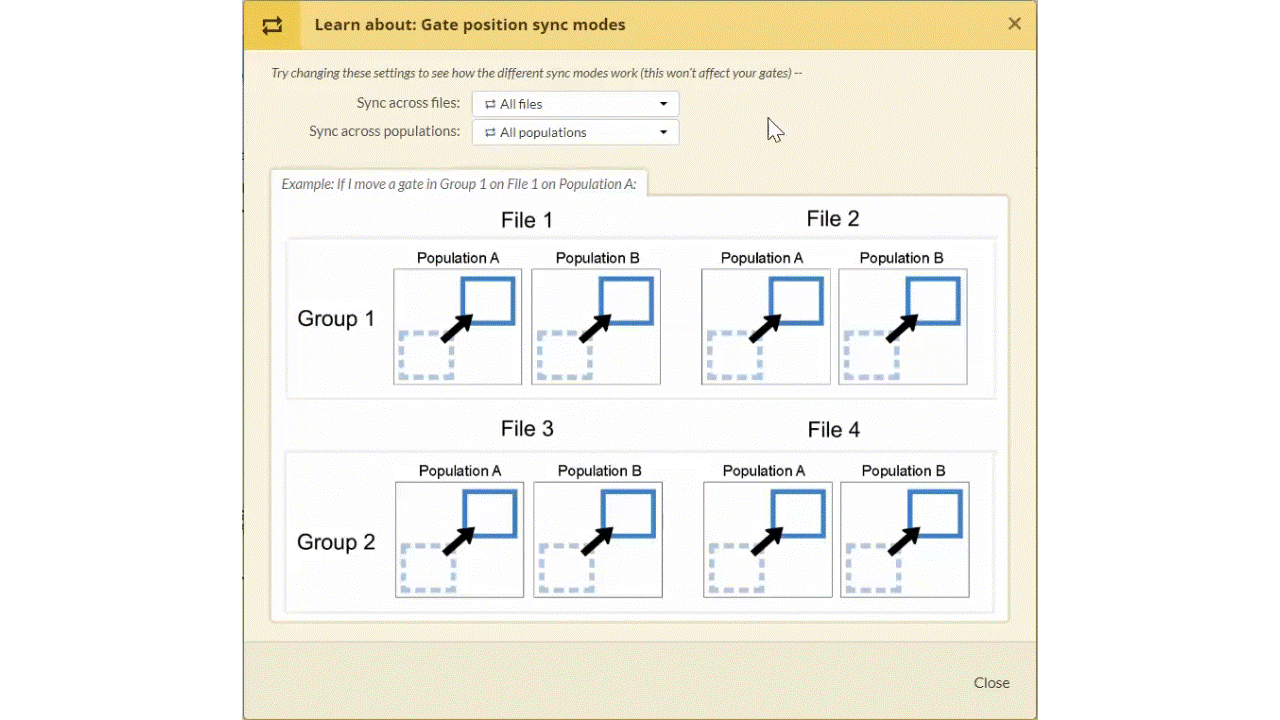Click the caret arrow on the 'All files' dropdown
The height and width of the screenshot is (720, 1280).
(x=663, y=104)
